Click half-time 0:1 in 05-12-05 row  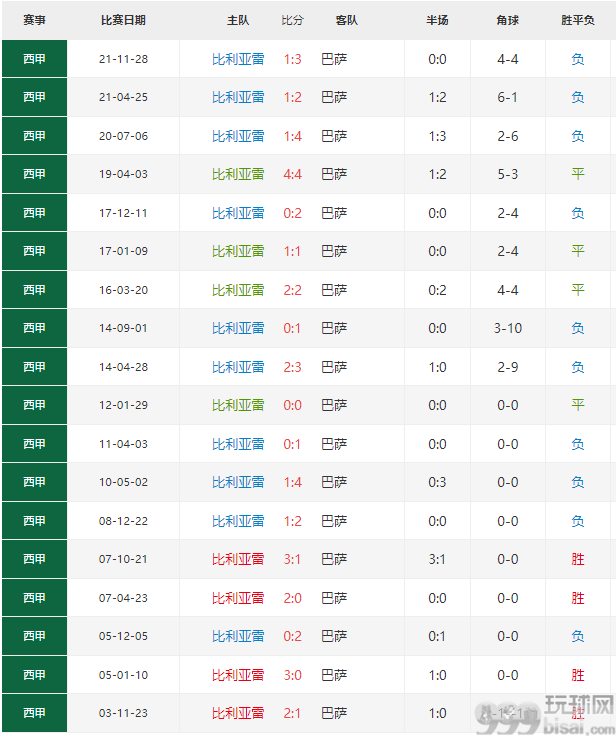(x=437, y=636)
